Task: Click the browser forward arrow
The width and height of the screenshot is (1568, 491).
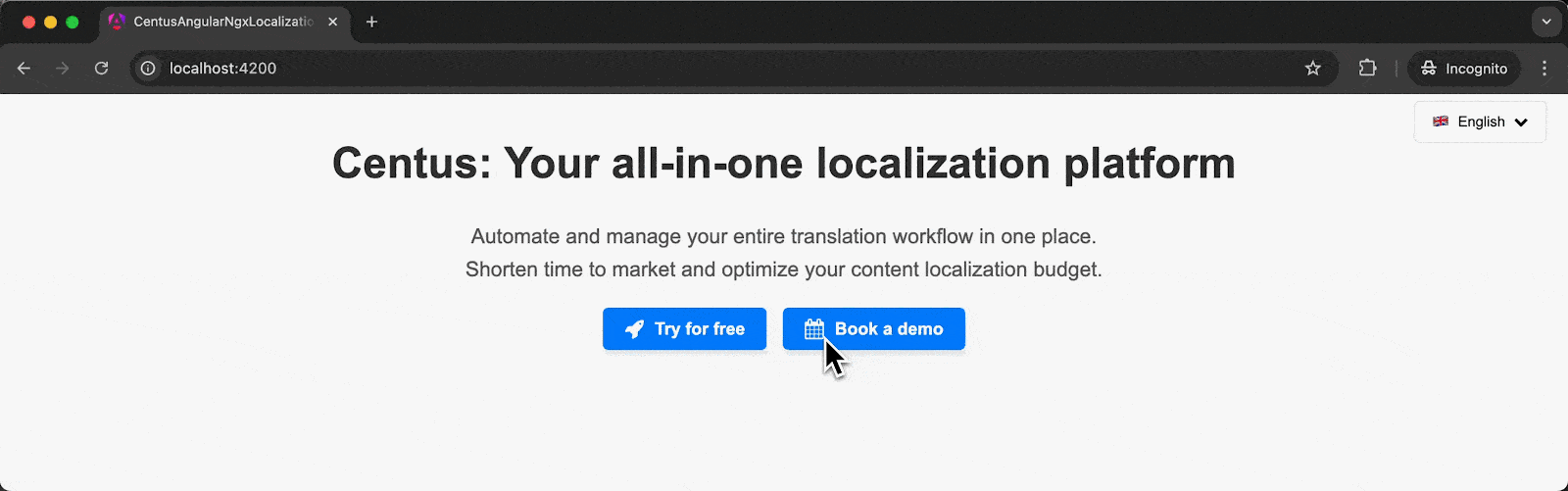Action: pyautogui.click(x=63, y=69)
